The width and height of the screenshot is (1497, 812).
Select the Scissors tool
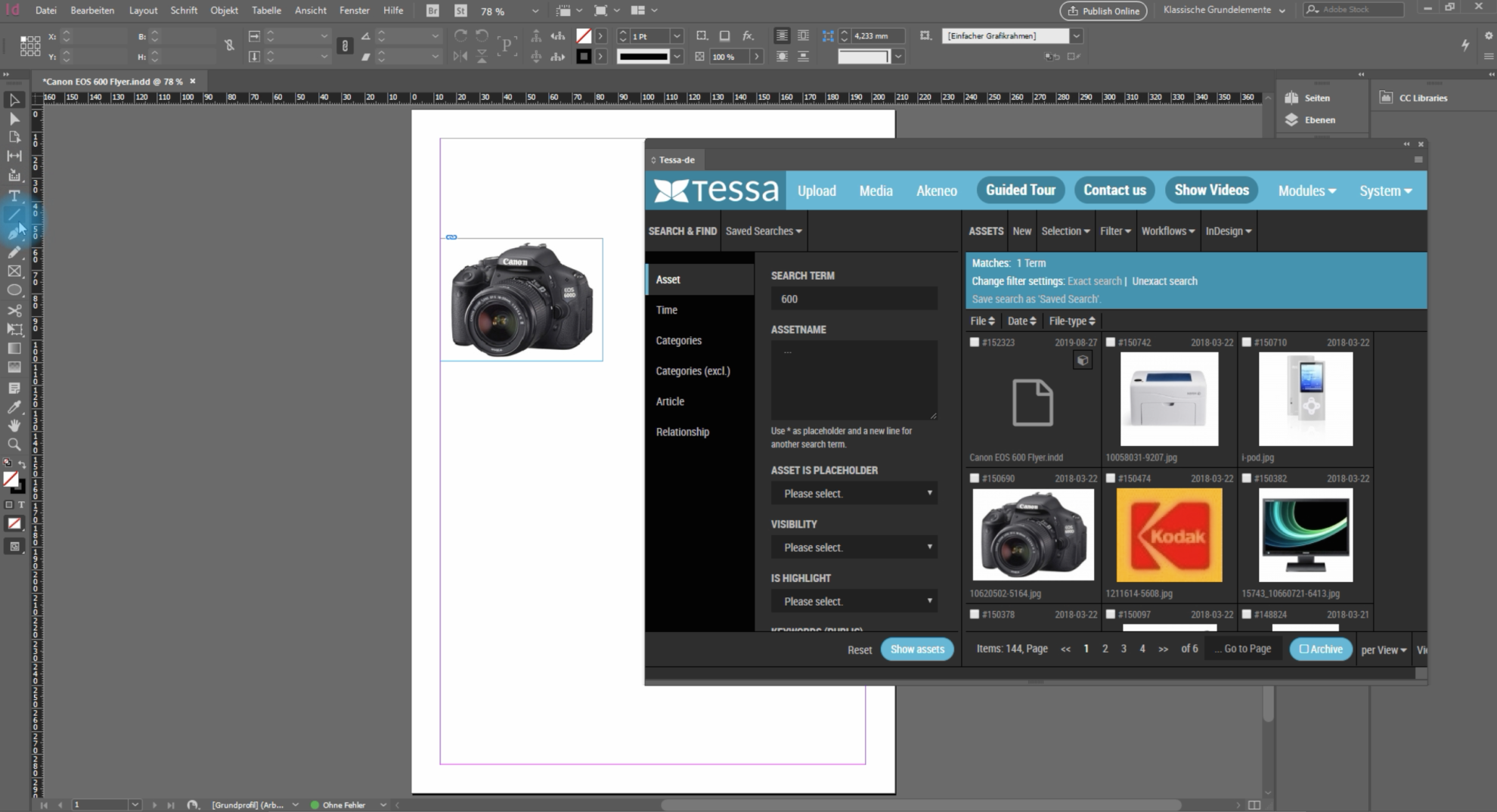[x=14, y=310]
